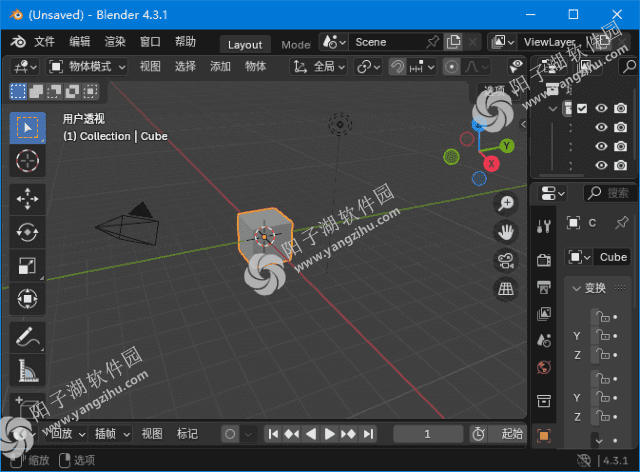The width and height of the screenshot is (640, 472).
Task: Open the 窗口 menu
Action: coord(150,42)
